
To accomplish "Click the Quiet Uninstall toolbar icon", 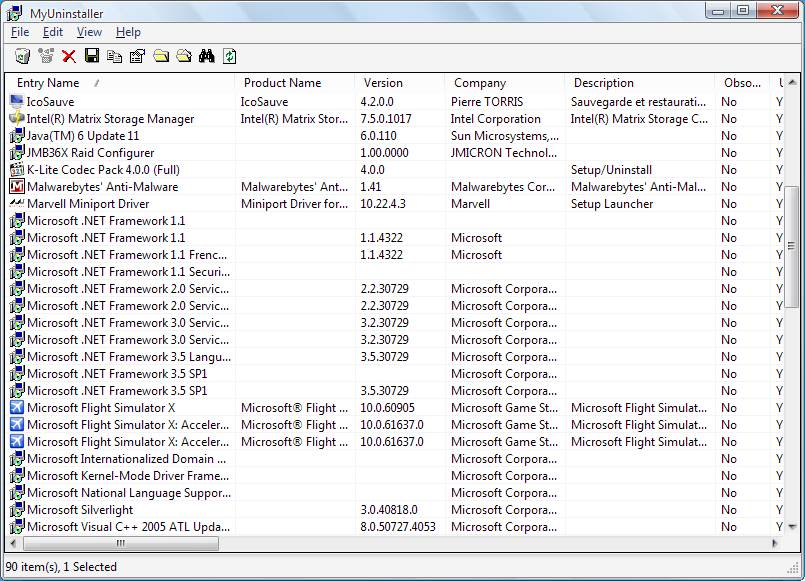I will [x=46, y=56].
